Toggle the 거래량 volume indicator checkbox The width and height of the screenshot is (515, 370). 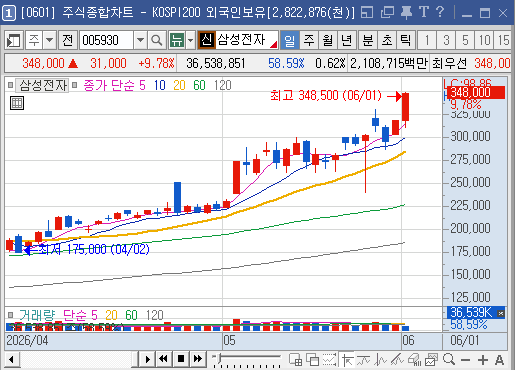[10, 315]
